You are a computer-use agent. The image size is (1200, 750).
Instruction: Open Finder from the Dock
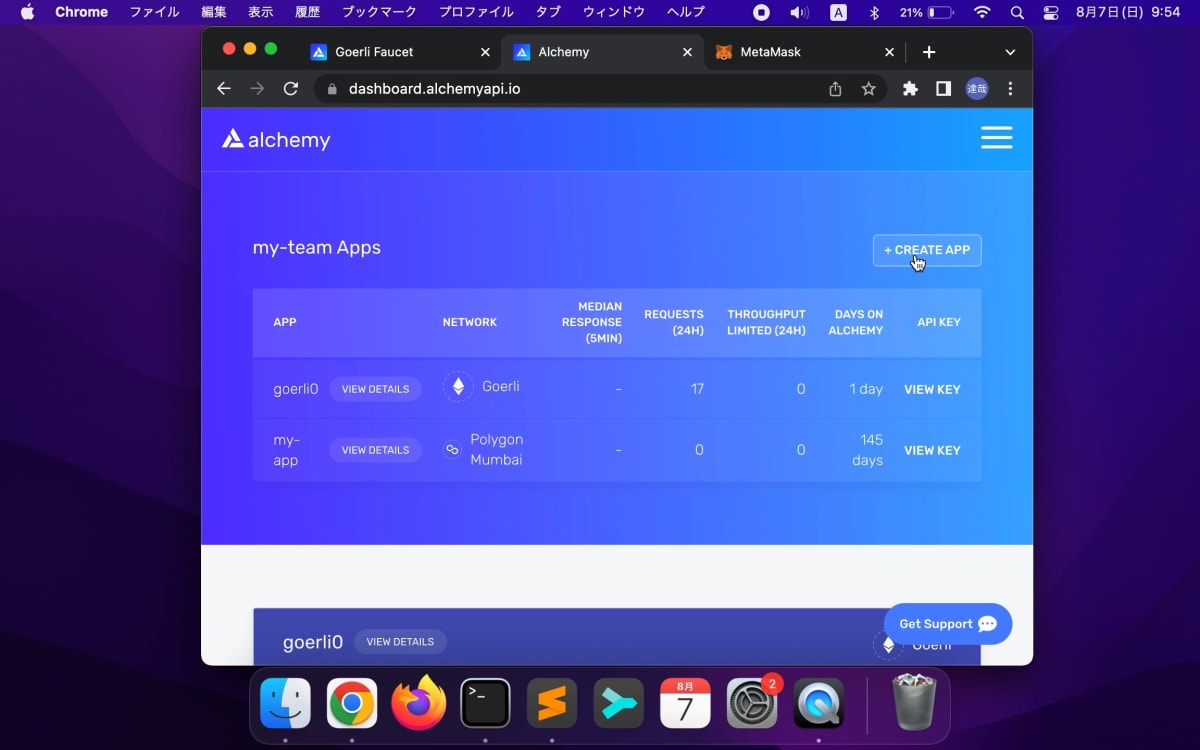285,704
